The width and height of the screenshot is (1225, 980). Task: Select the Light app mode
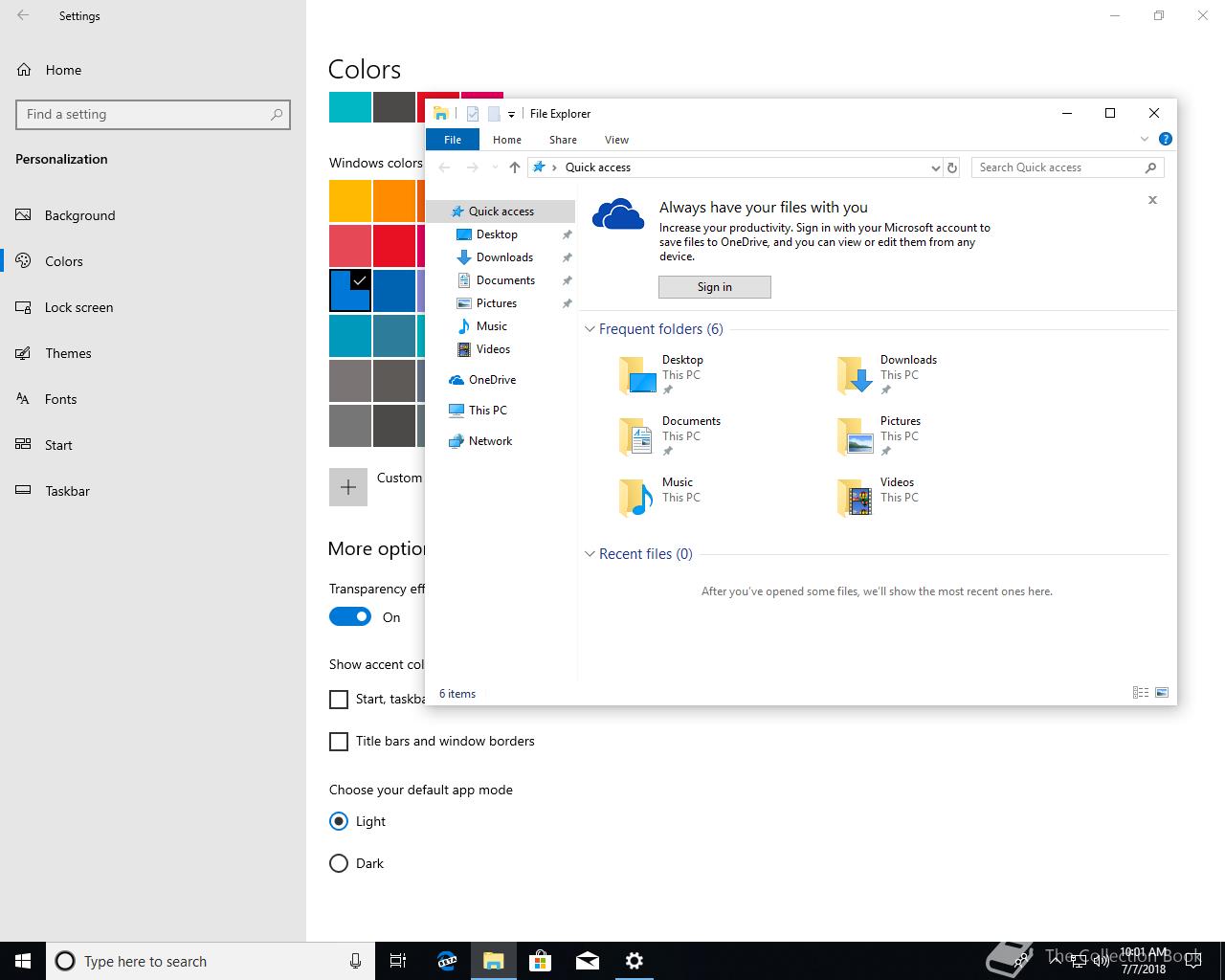[x=339, y=821]
